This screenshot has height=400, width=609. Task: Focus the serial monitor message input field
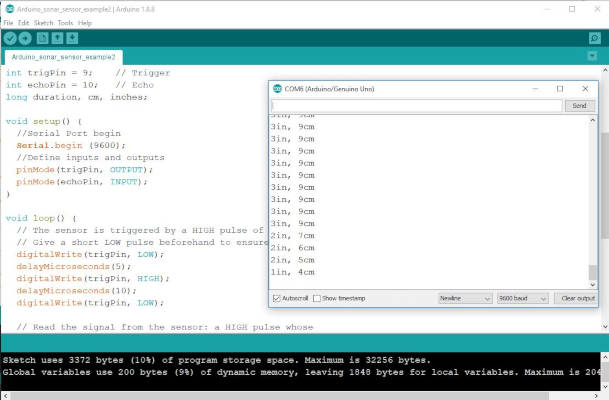pos(416,106)
